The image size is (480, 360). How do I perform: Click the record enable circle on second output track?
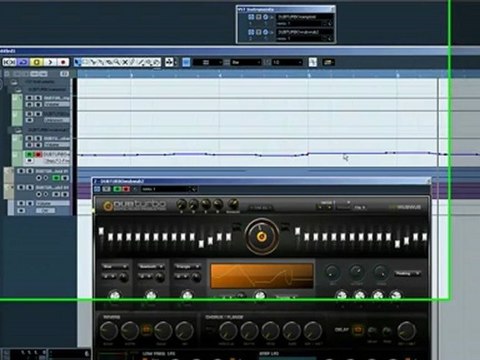(x=39, y=194)
